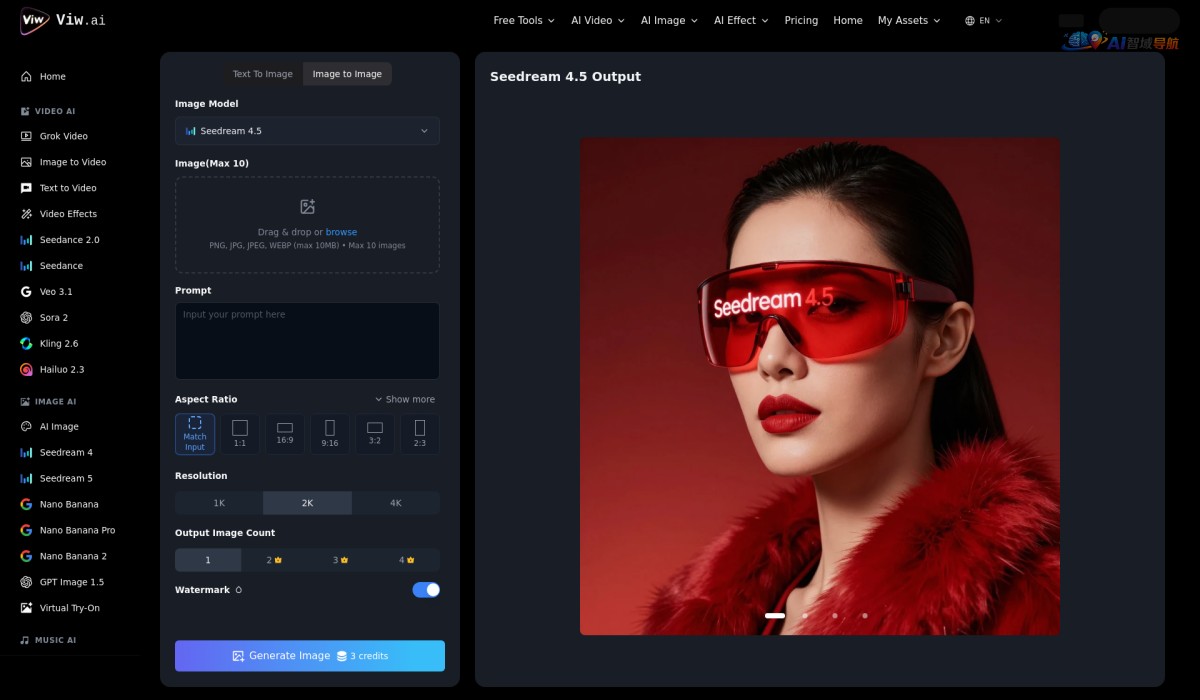Open Grok Video from the sidebar
This screenshot has width=1200, height=700.
[x=63, y=136]
